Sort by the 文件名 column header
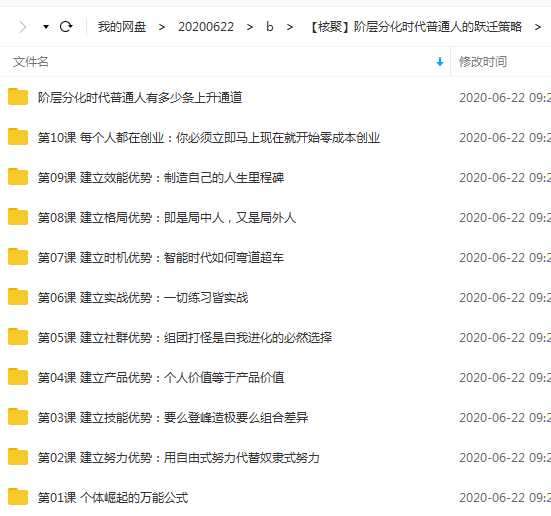This screenshot has width=551, height=516. coord(31,62)
